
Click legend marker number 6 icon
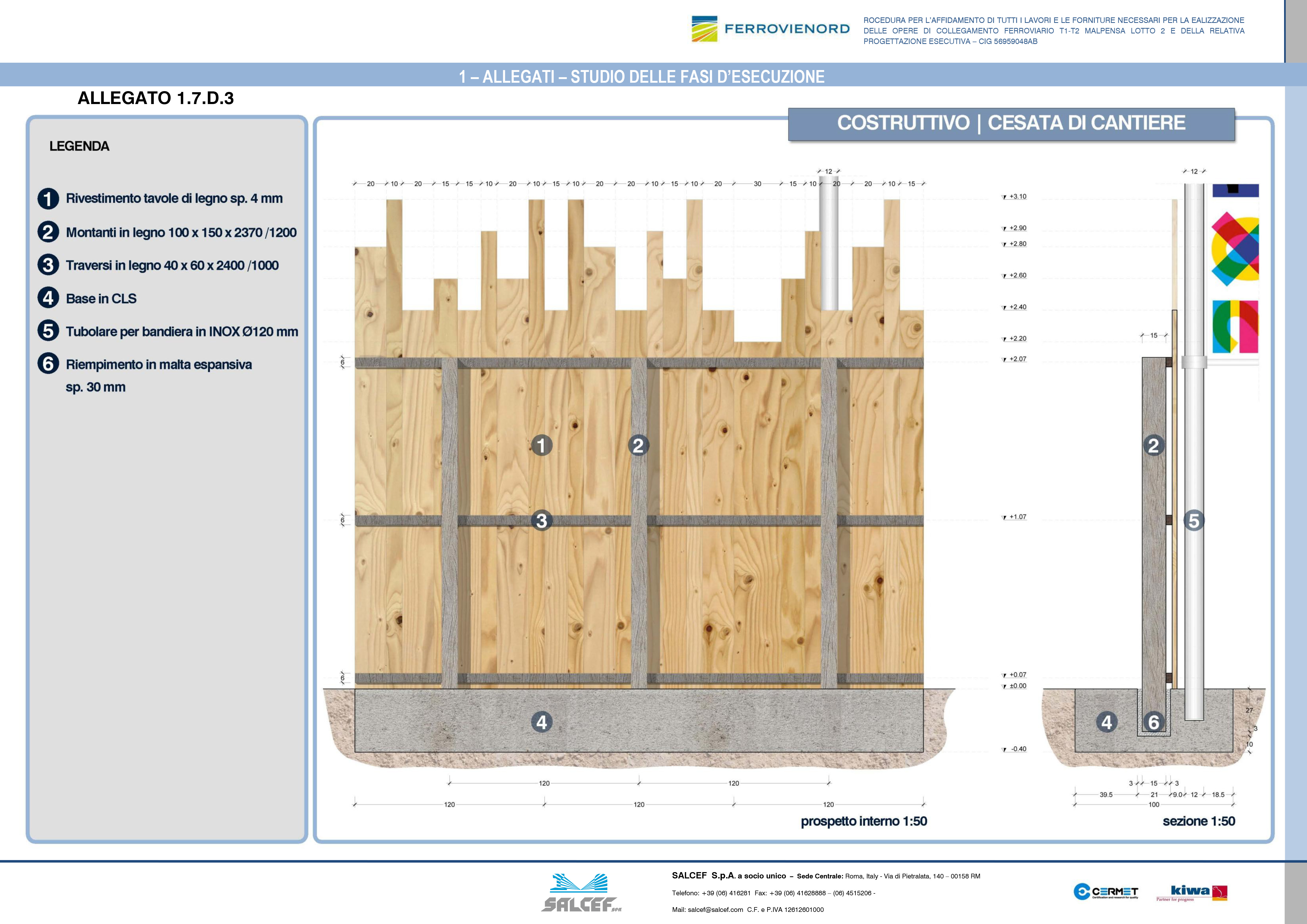tap(48, 363)
